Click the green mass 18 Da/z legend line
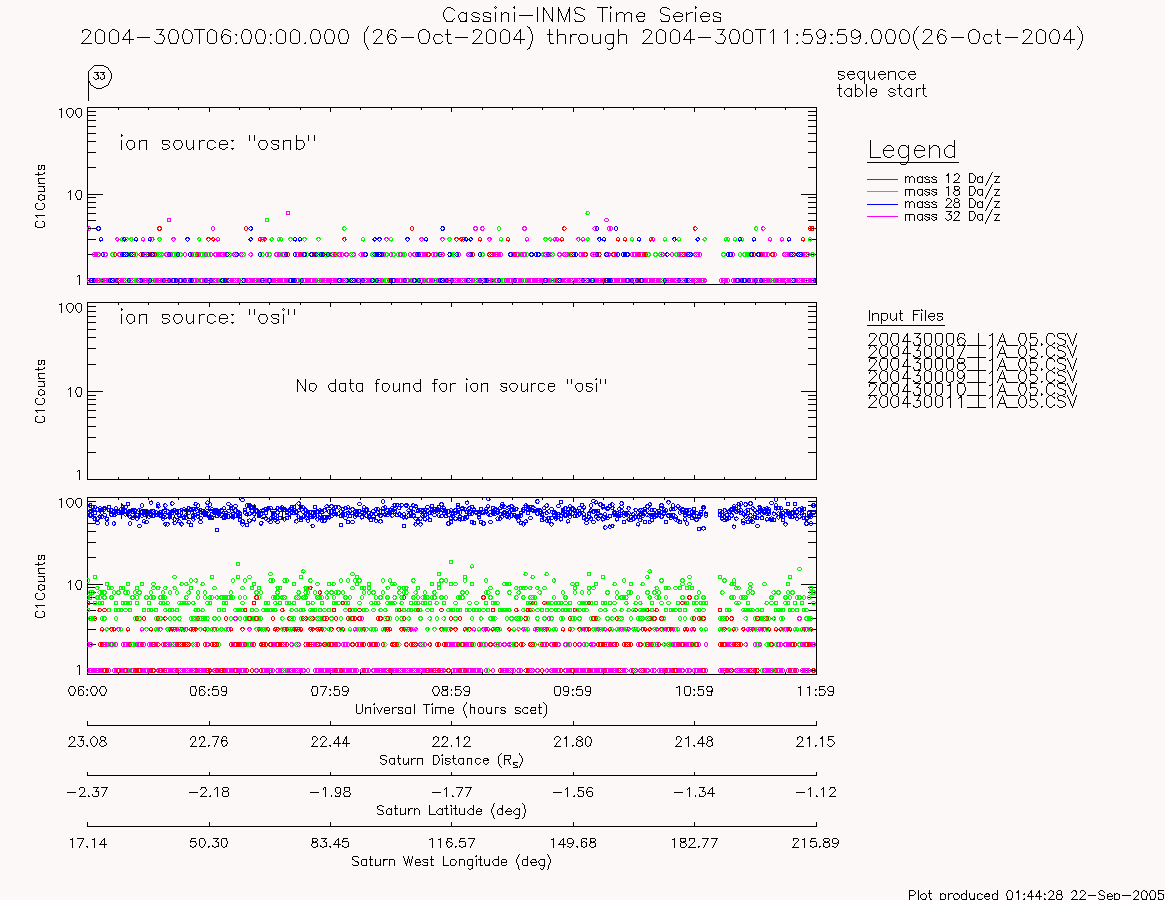Screen dimensions: 1165x900 click(883, 192)
